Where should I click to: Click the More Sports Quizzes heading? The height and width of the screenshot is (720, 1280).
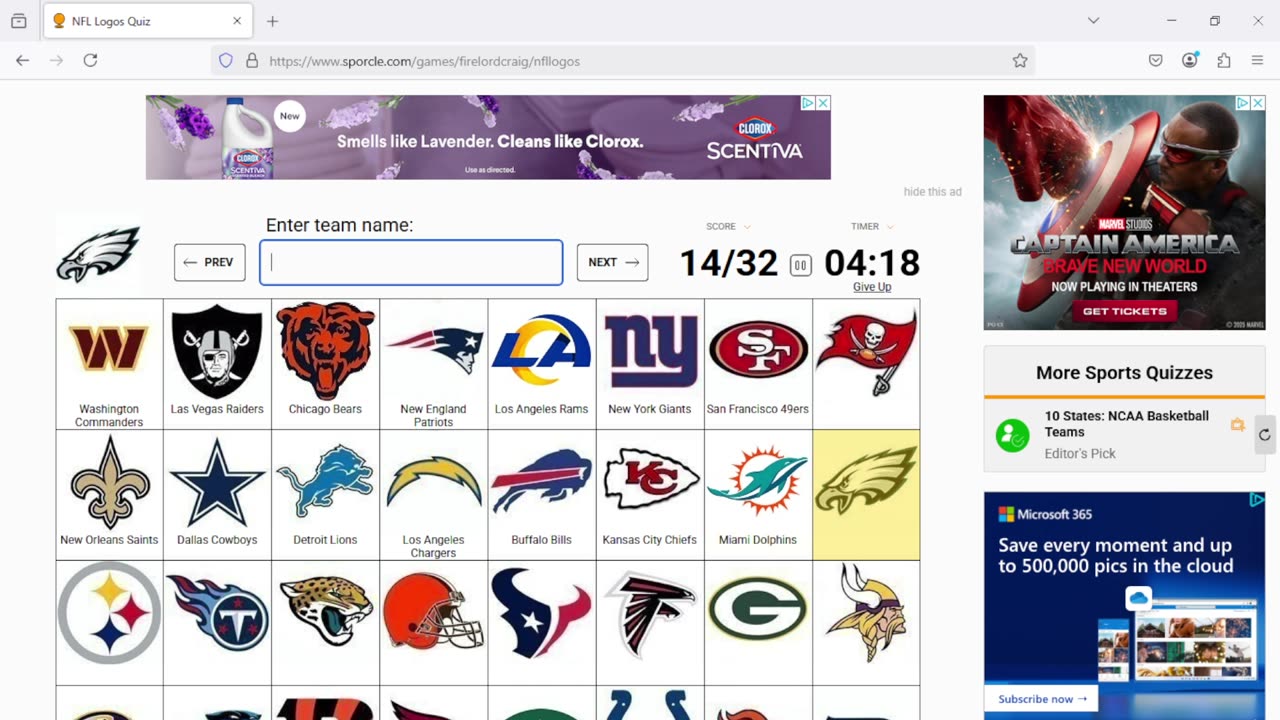click(1125, 372)
